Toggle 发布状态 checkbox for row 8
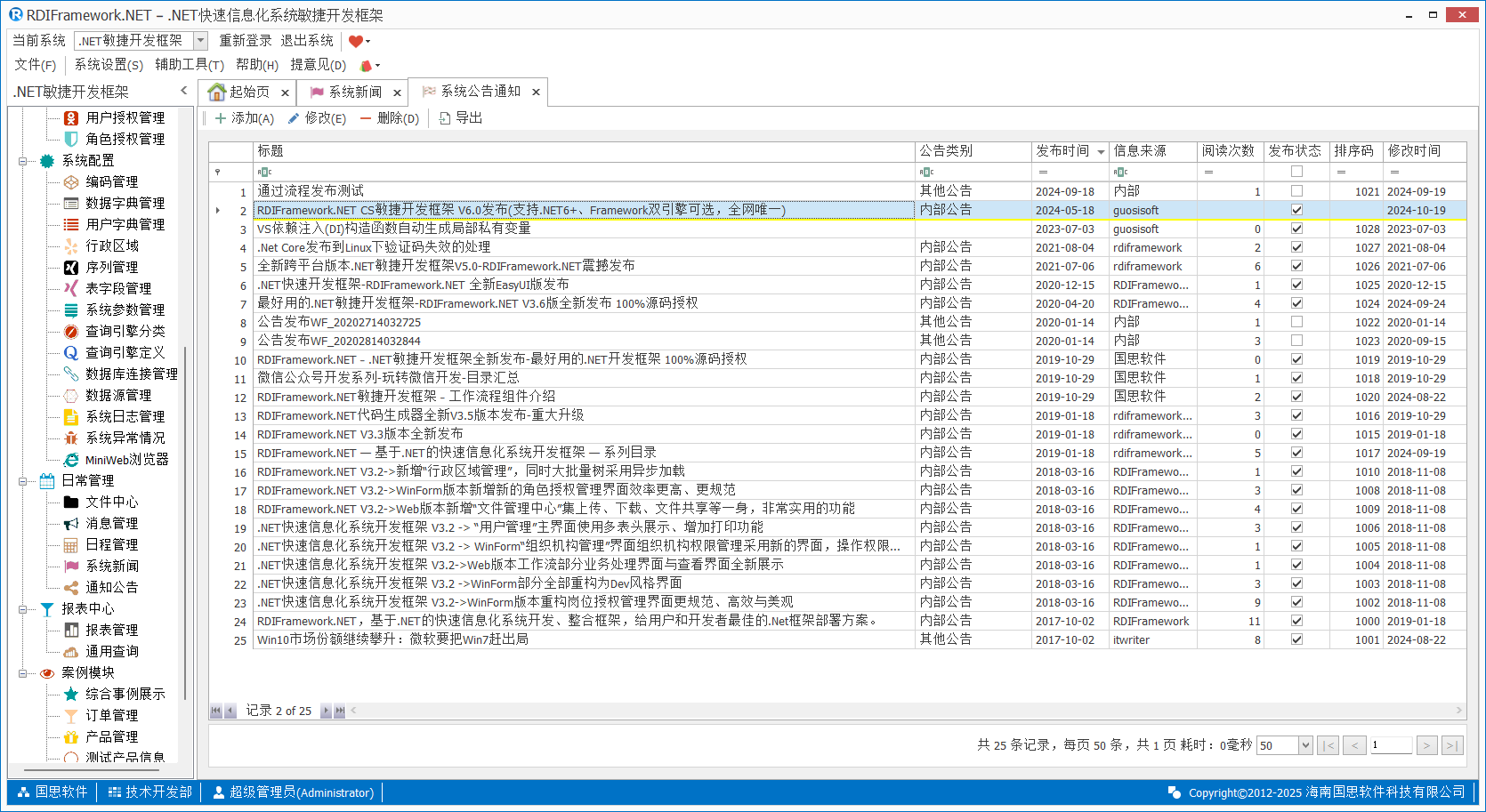The width and height of the screenshot is (1486, 812). tap(1296, 322)
